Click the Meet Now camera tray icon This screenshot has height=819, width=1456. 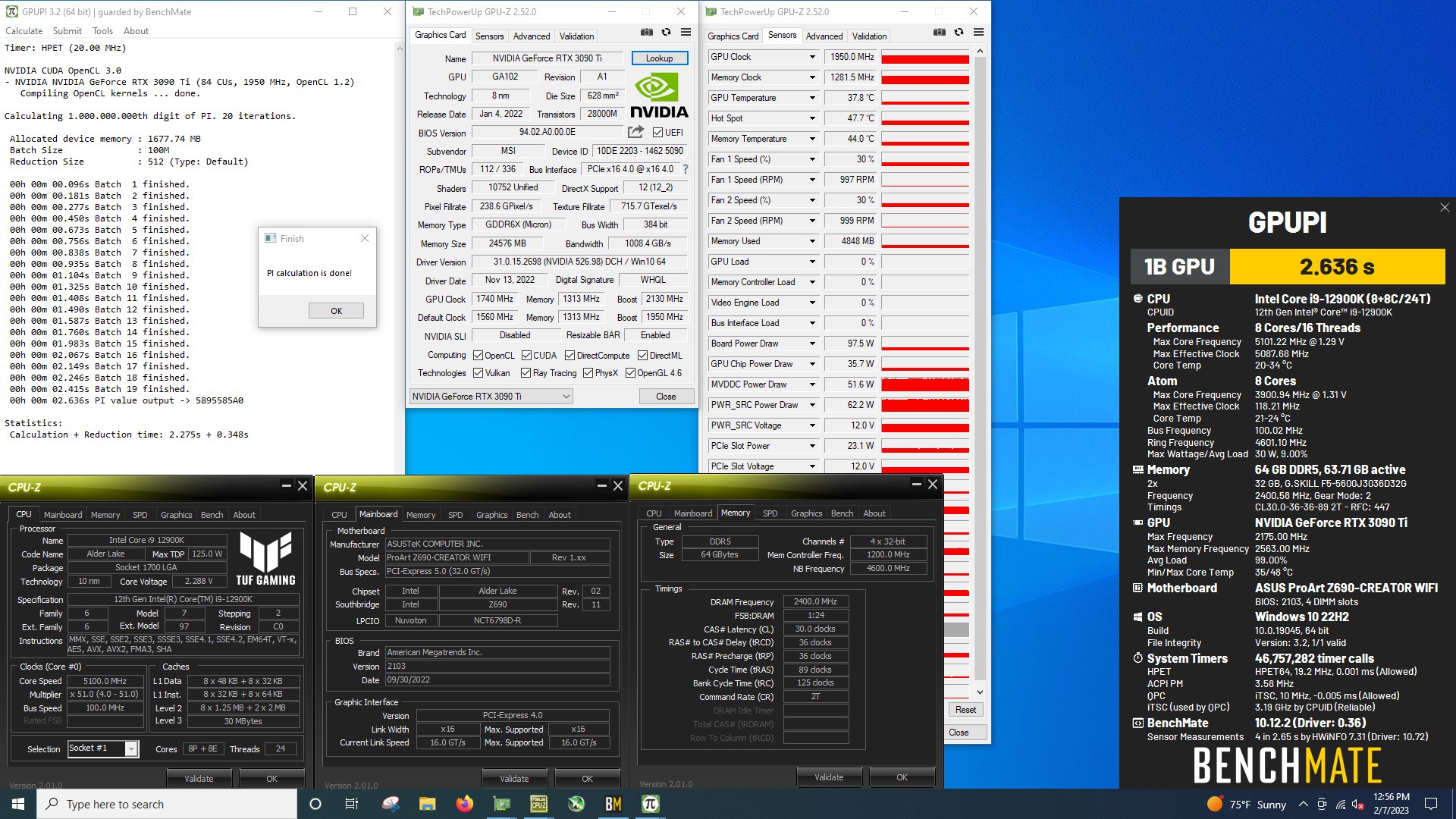pos(1322,805)
